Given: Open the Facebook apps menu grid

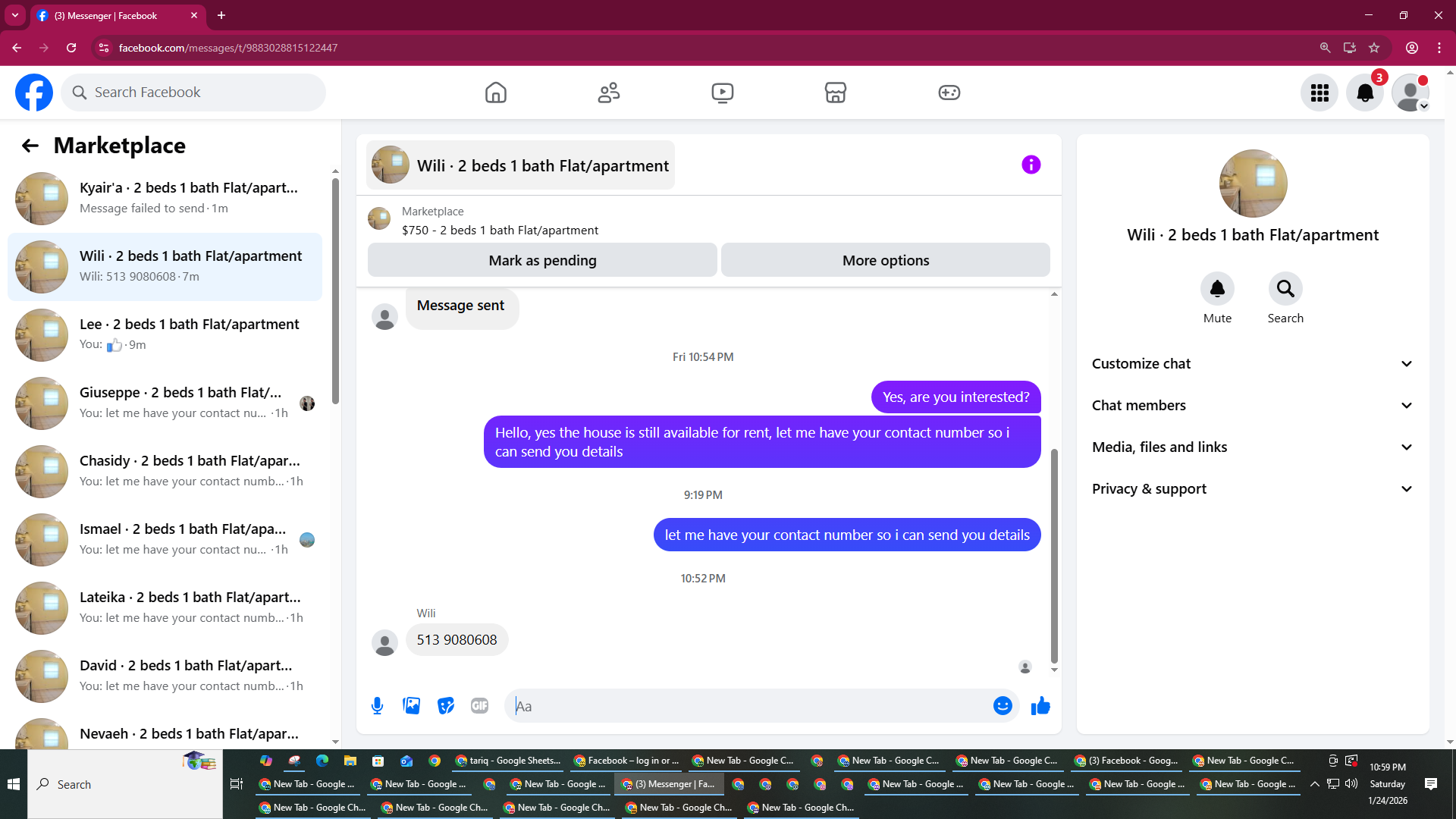Looking at the screenshot, I should click(x=1319, y=93).
